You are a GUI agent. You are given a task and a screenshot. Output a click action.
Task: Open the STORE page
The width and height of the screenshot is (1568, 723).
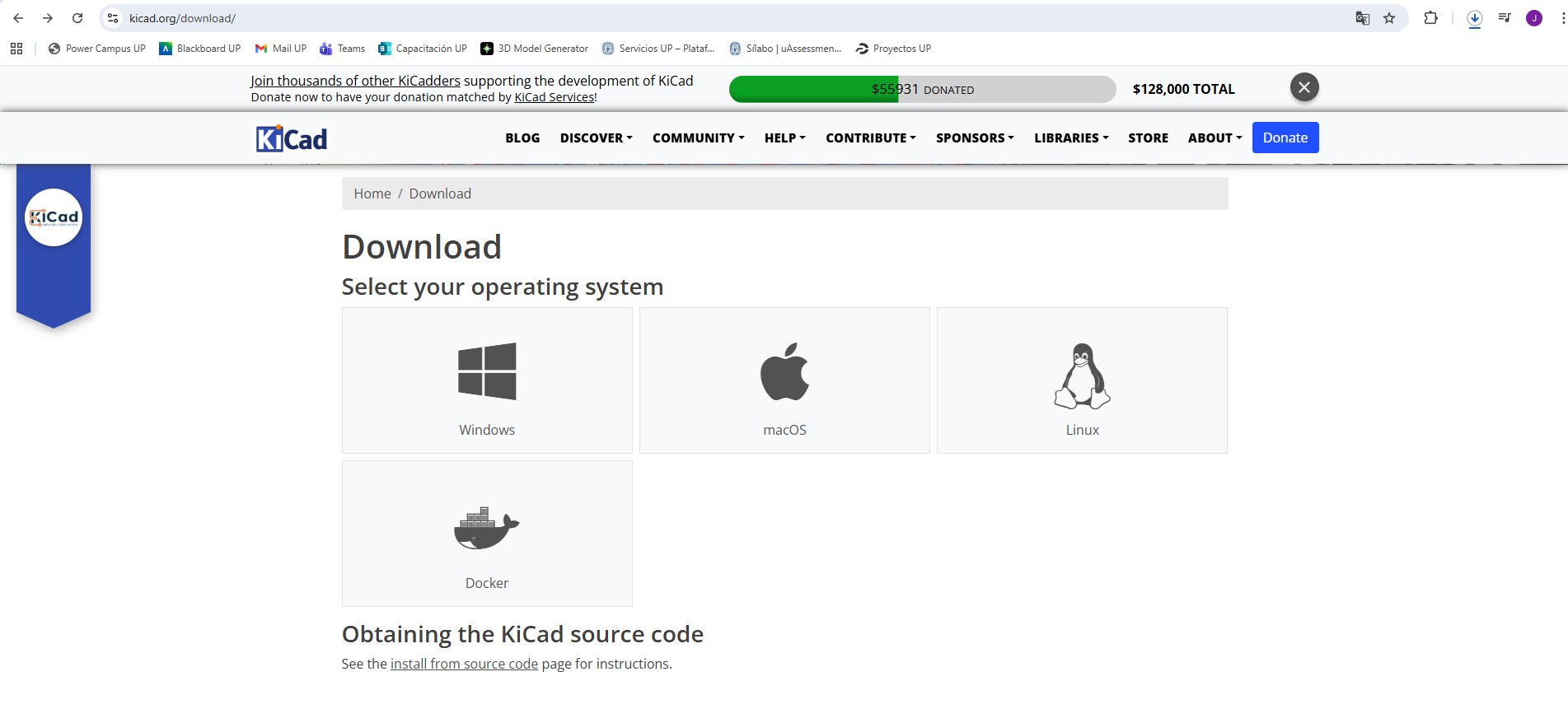[x=1148, y=138]
